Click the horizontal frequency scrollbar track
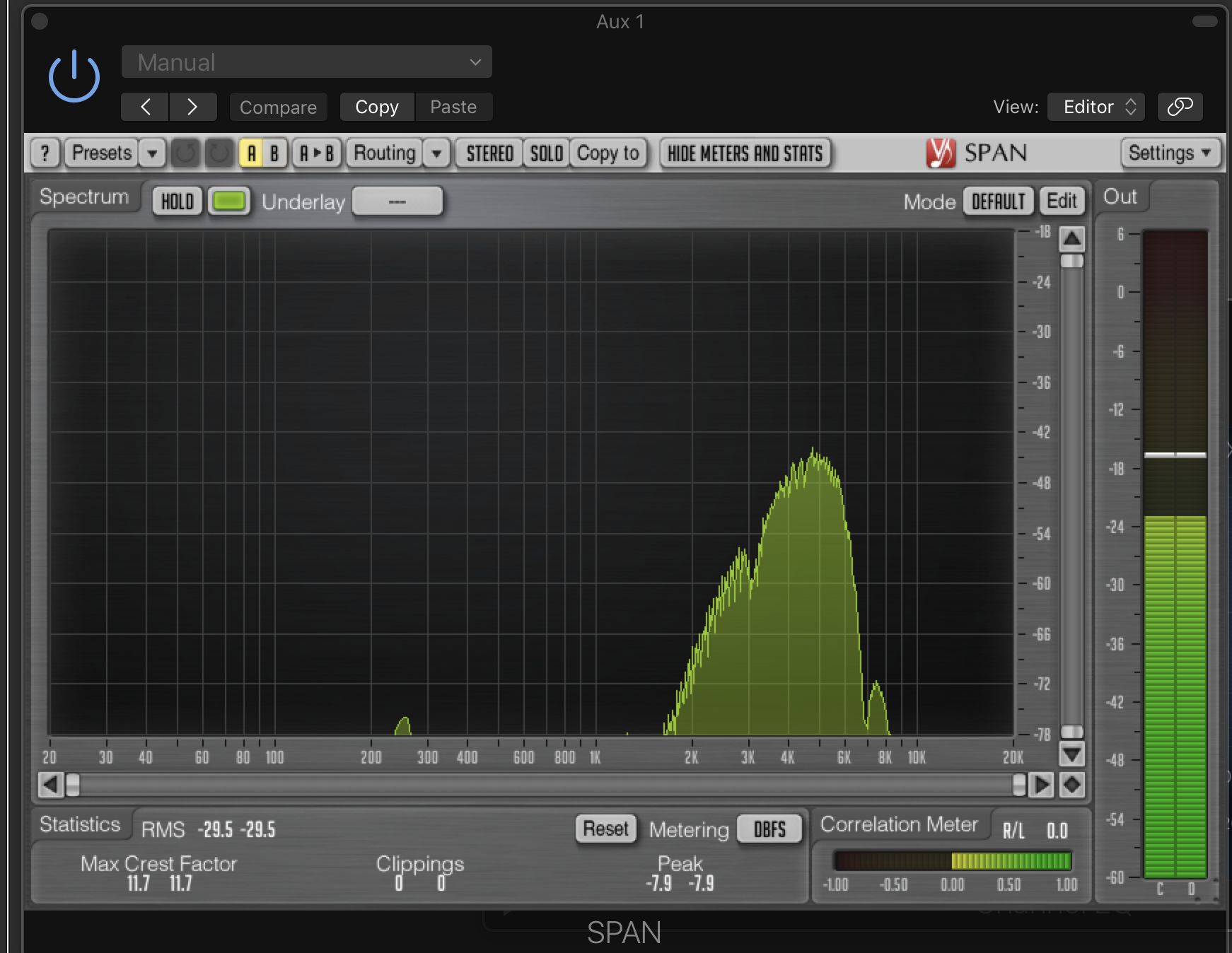The height and width of the screenshot is (953, 1232). (545, 785)
